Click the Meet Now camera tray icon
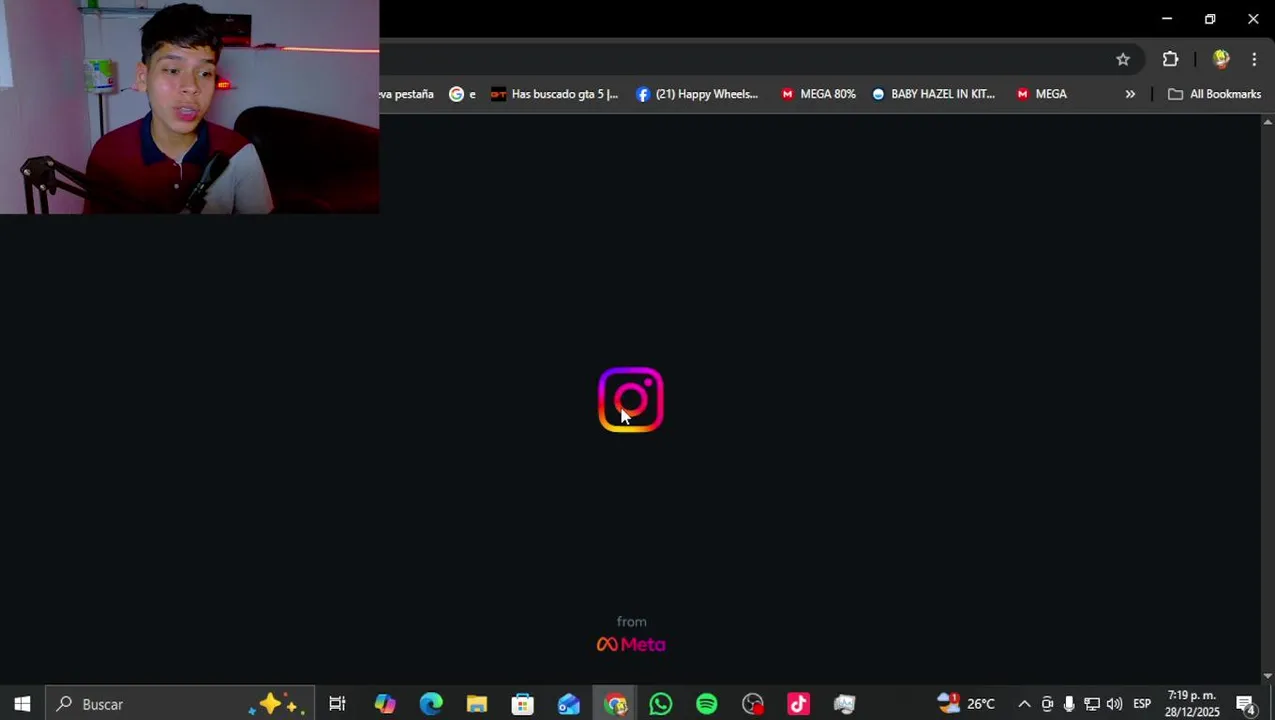This screenshot has height=720, width=1275. [1047, 704]
